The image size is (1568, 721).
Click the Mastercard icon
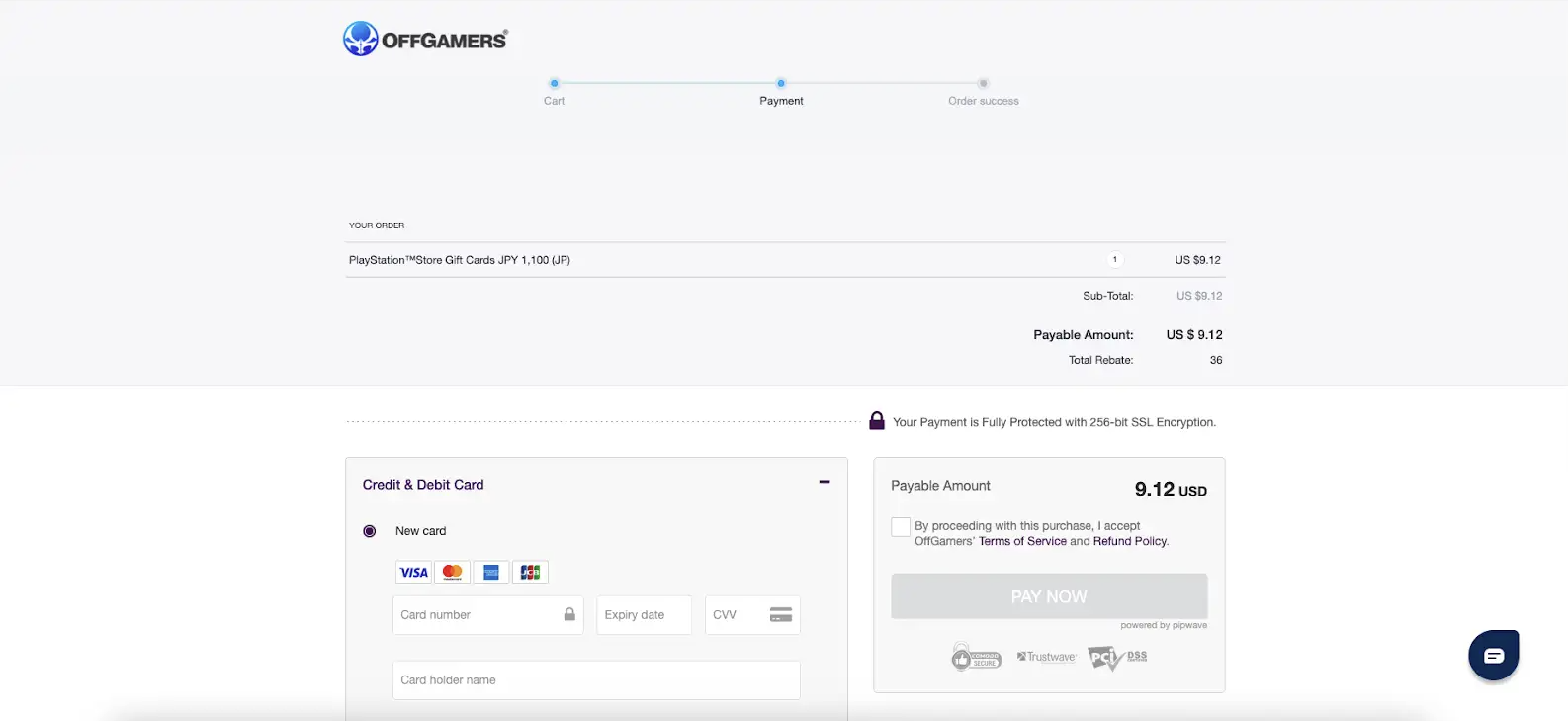pyautogui.click(x=452, y=573)
